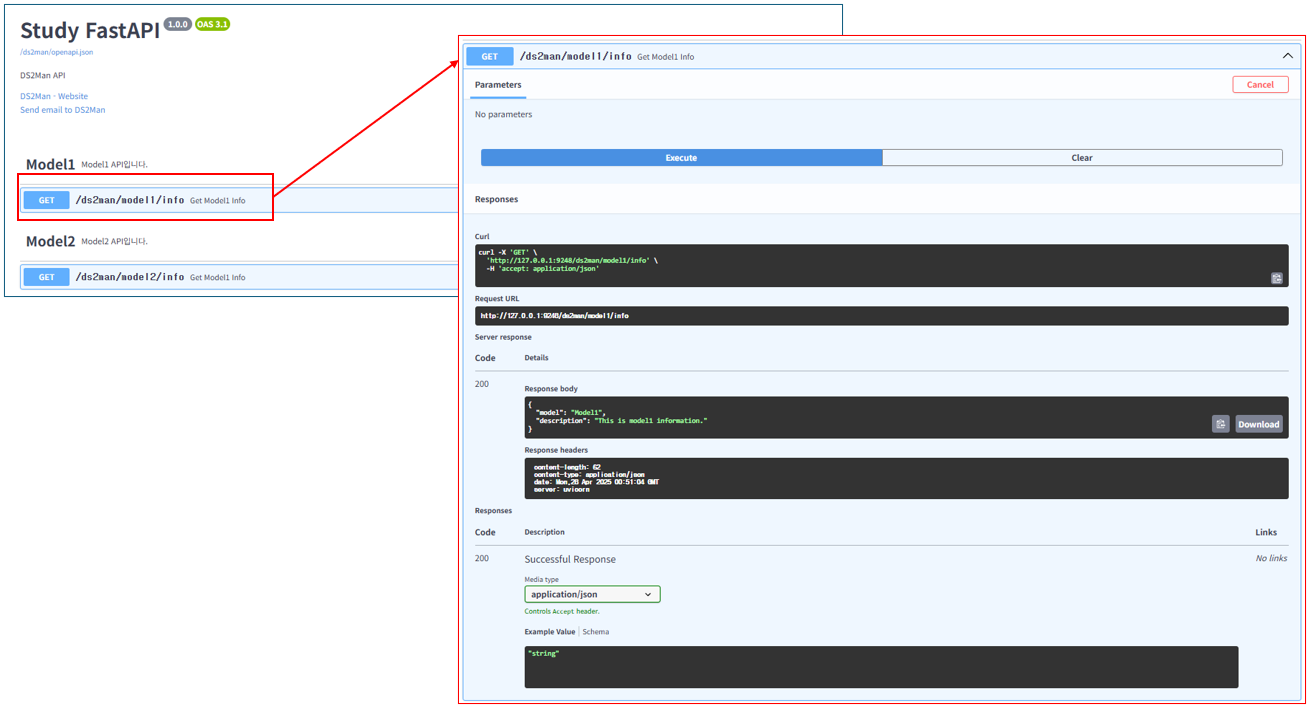Click the Execute button
Viewport: 1313px width, 711px height.
[x=681, y=158]
